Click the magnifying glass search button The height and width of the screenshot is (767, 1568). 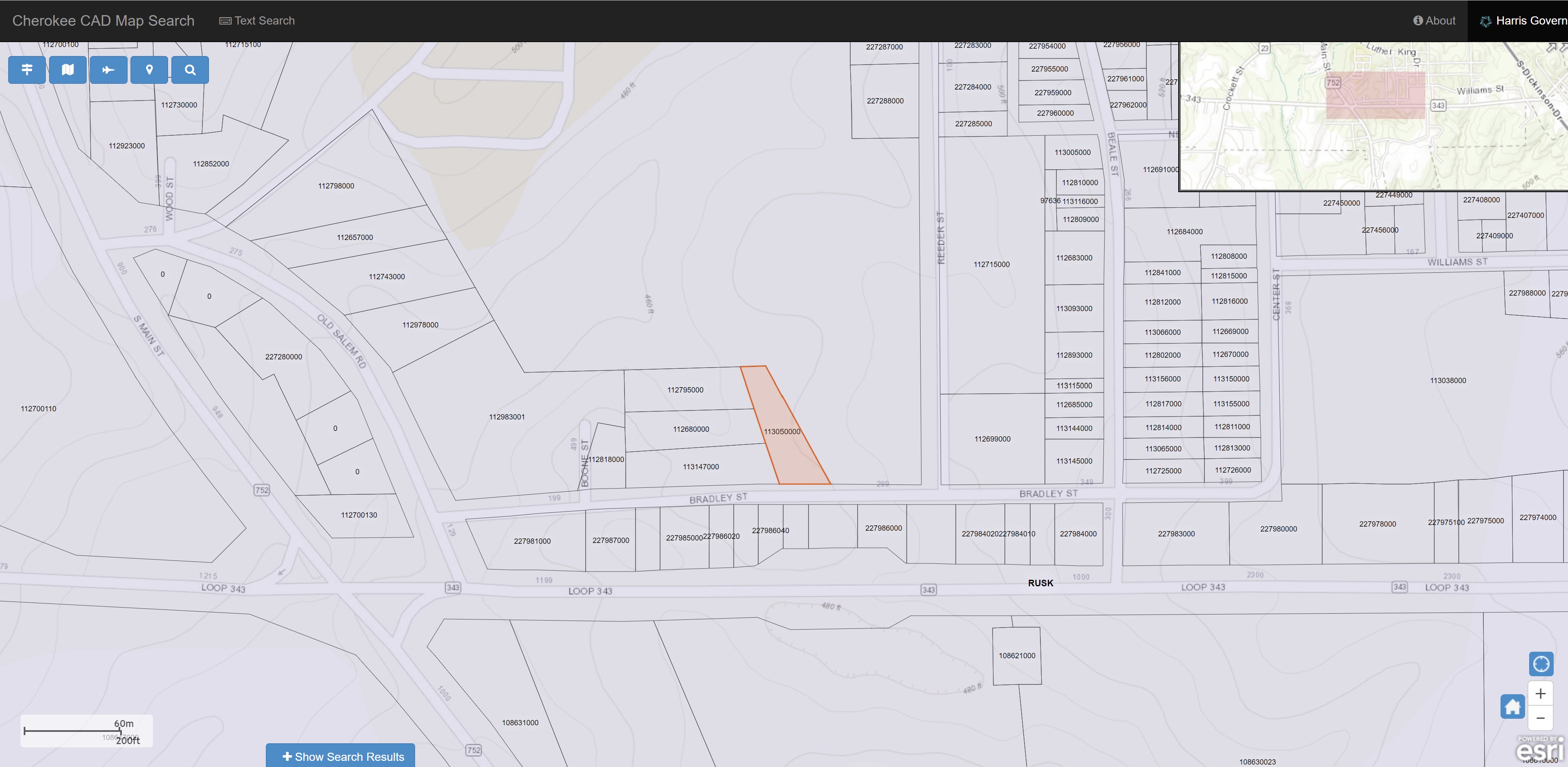point(190,70)
